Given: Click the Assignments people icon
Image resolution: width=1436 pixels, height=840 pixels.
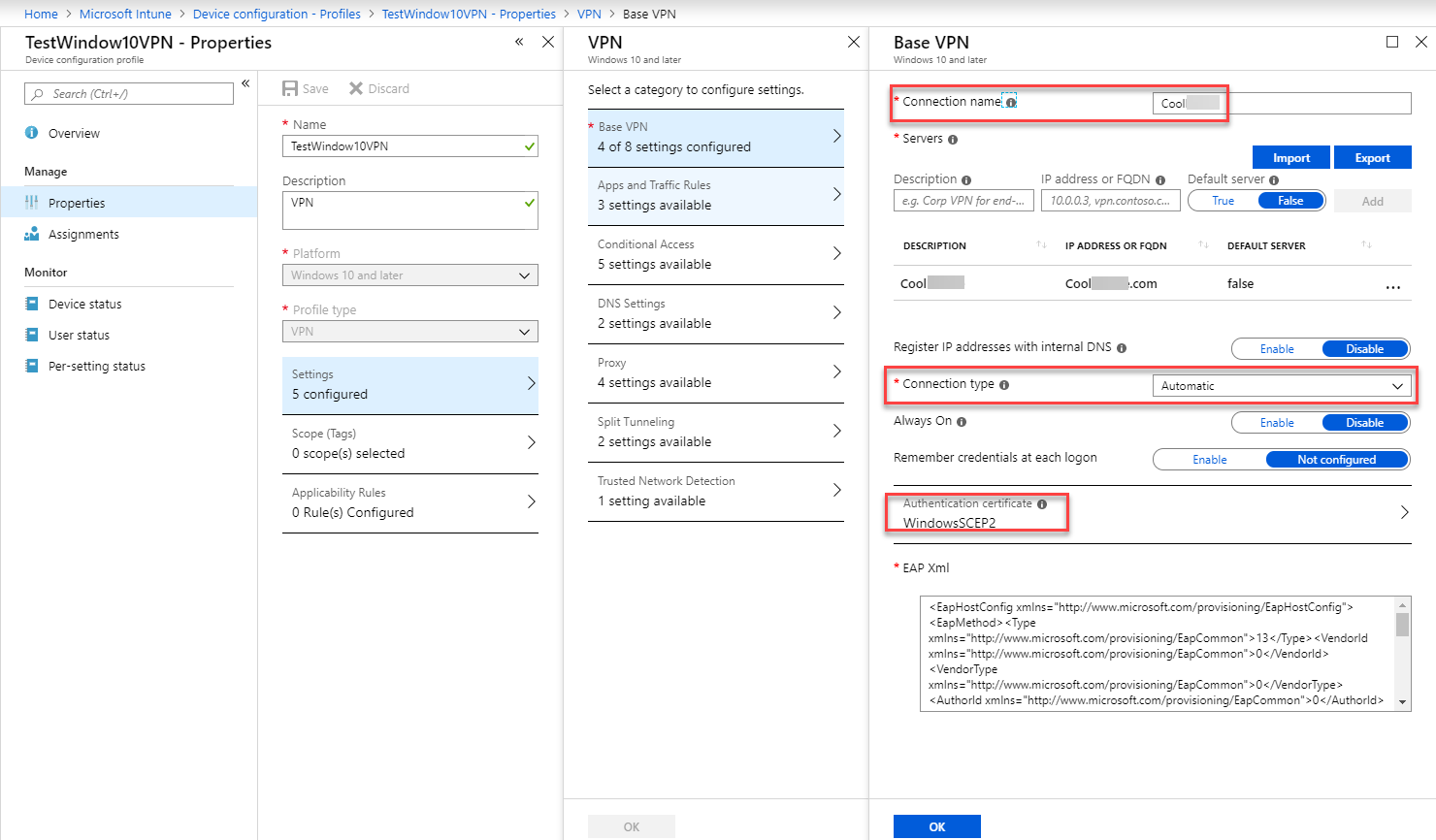Looking at the screenshot, I should [x=31, y=234].
